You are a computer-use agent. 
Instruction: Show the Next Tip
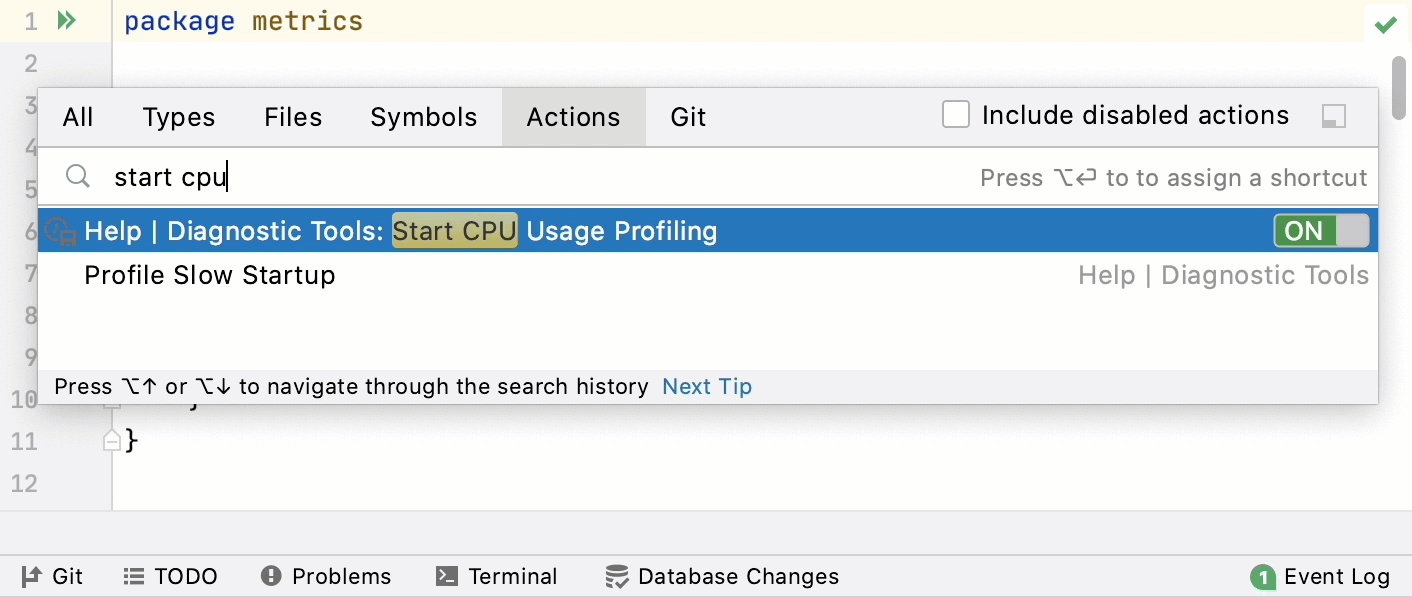tap(707, 386)
